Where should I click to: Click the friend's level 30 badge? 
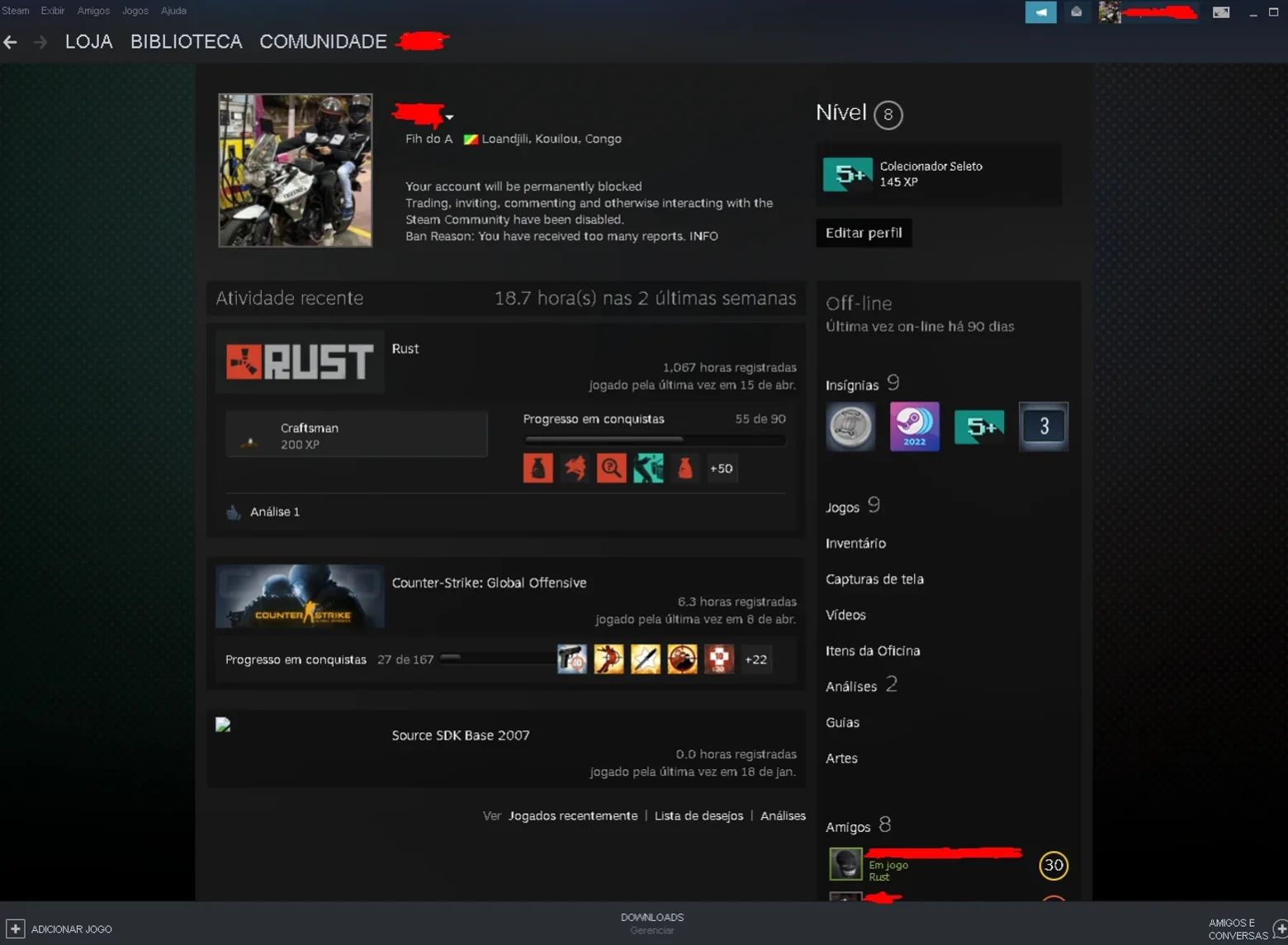(1054, 865)
